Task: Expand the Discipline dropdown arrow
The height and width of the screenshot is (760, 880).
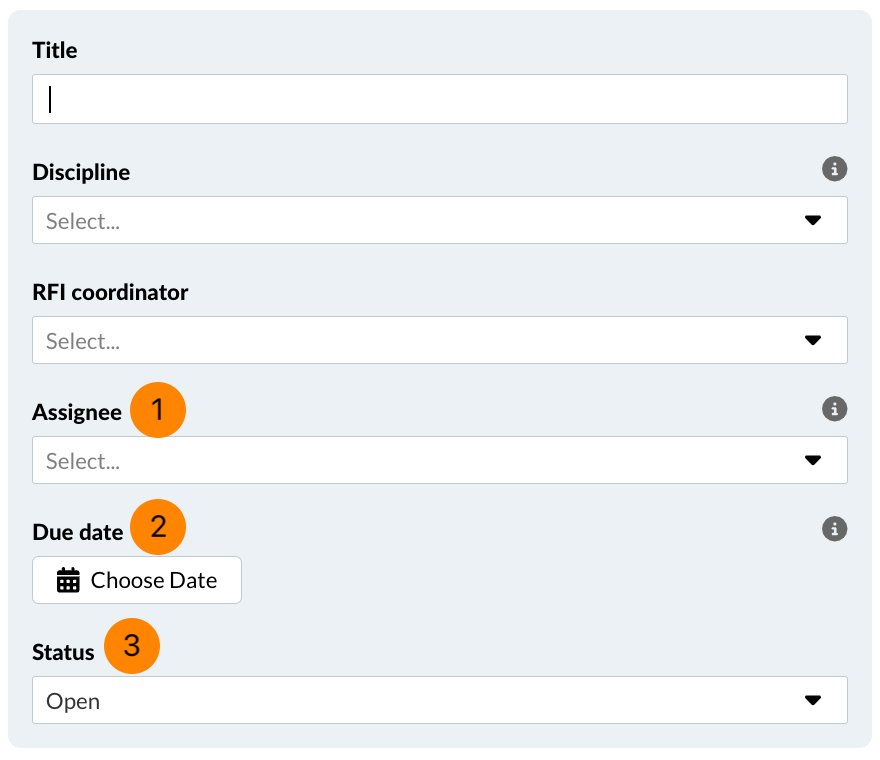Action: click(812, 220)
